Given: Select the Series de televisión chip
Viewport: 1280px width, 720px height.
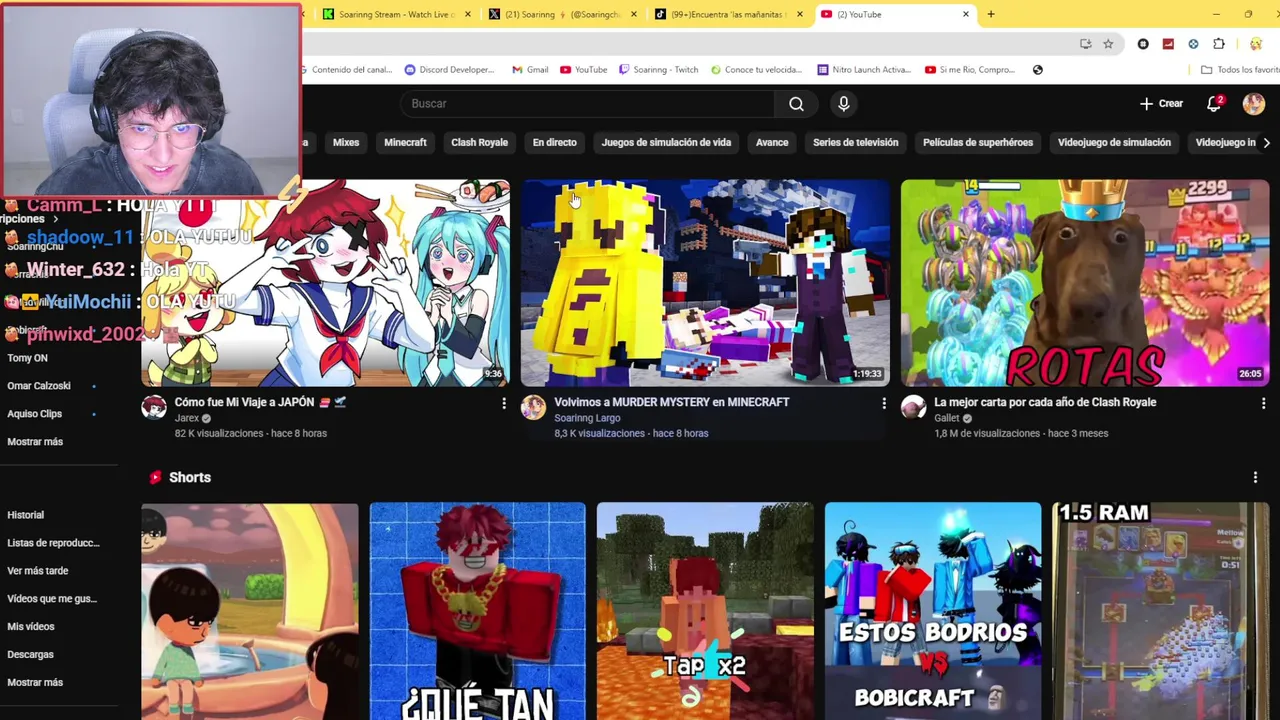Looking at the screenshot, I should pyautogui.click(x=855, y=143).
